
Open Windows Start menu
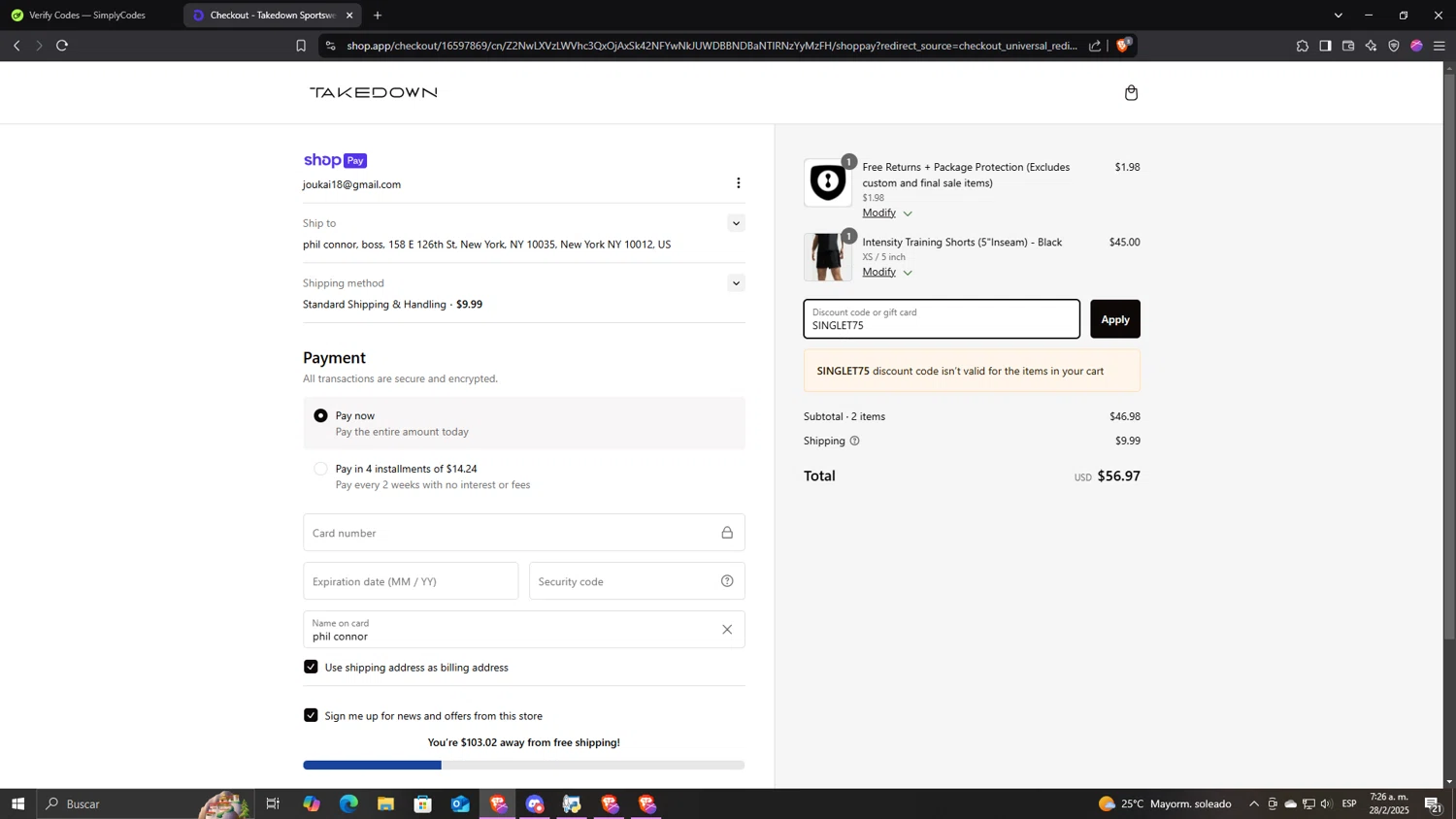pyautogui.click(x=17, y=803)
